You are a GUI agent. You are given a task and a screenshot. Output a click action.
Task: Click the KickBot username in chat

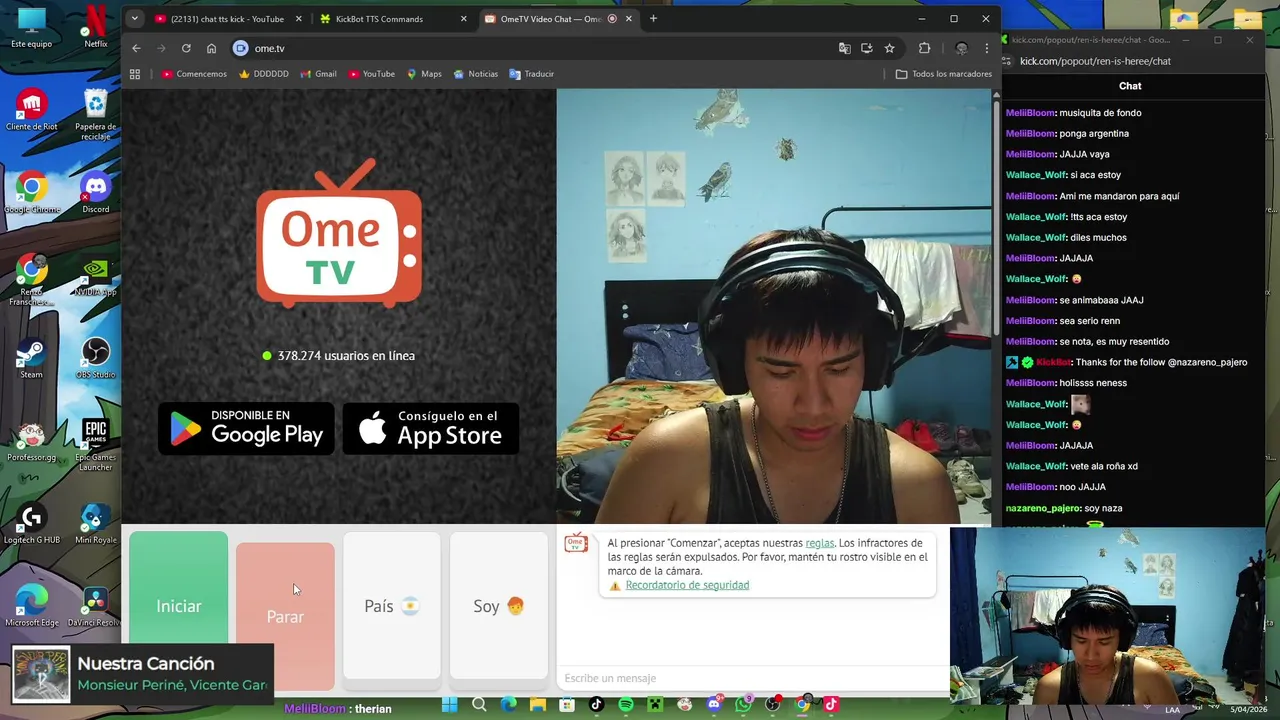point(1054,362)
